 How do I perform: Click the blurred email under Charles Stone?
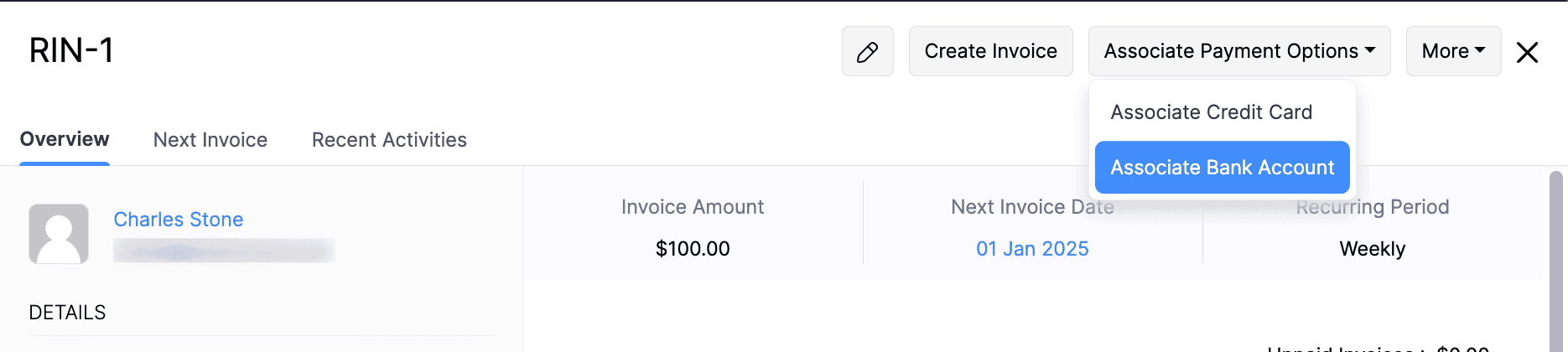pyautogui.click(x=224, y=251)
